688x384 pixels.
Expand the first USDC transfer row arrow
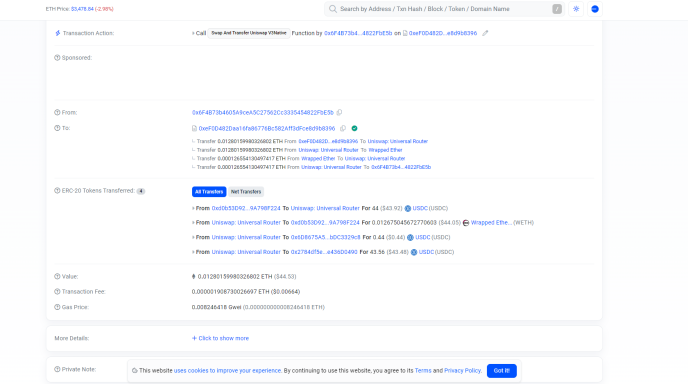point(193,208)
